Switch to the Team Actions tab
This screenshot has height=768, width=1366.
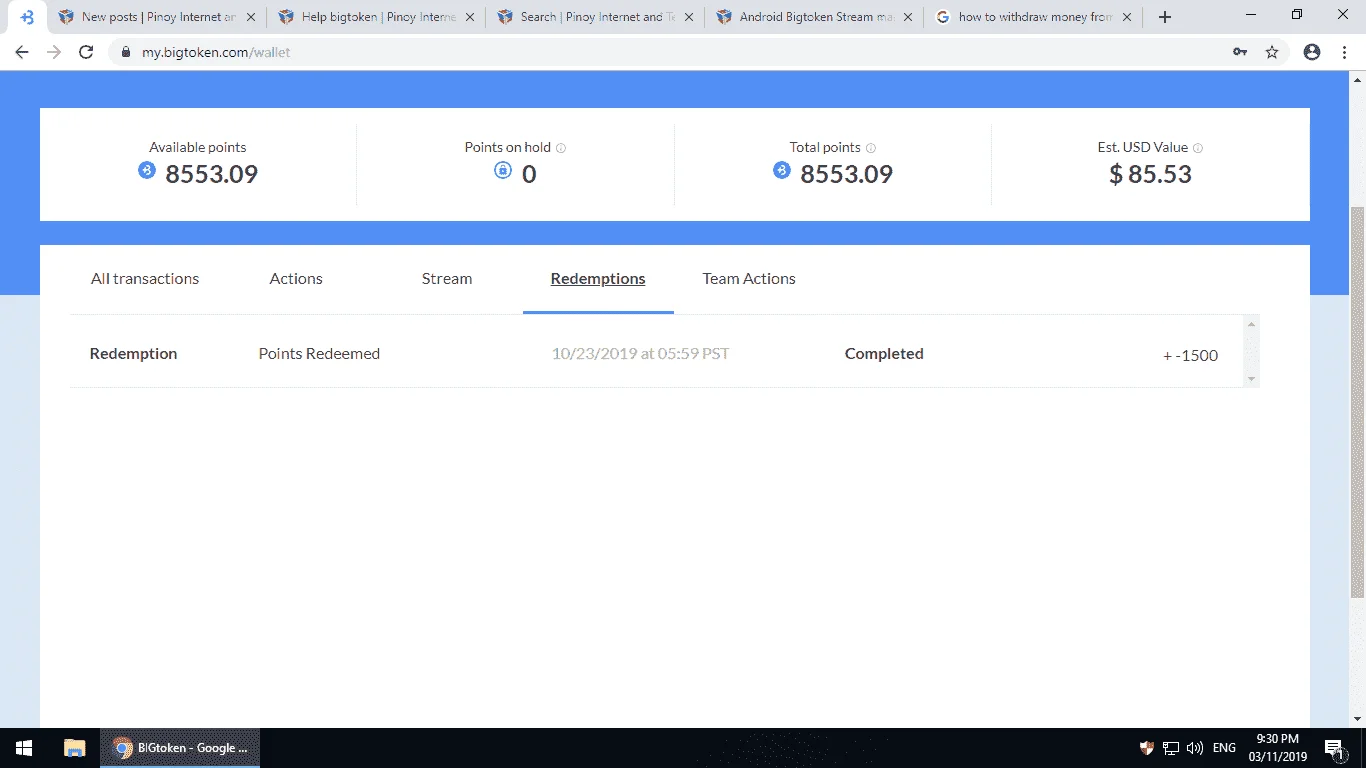coord(749,279)
